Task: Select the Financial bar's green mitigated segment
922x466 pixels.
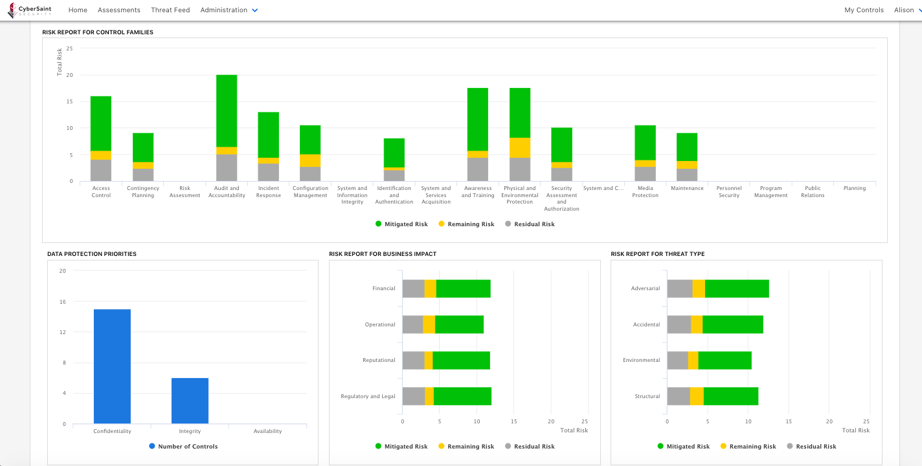Action: [x=463, y=289]
